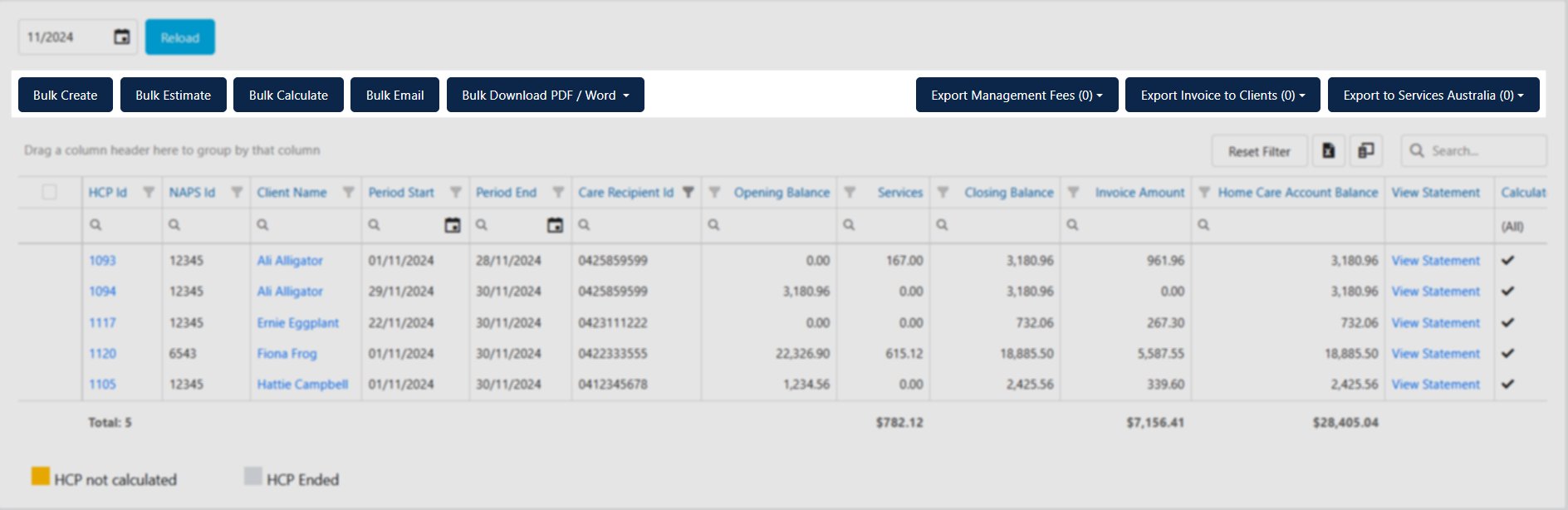Click Client Name filter row search icon
Image resolution: width=1568 pixels, height=510 pixels.
[x=262, y=224]
